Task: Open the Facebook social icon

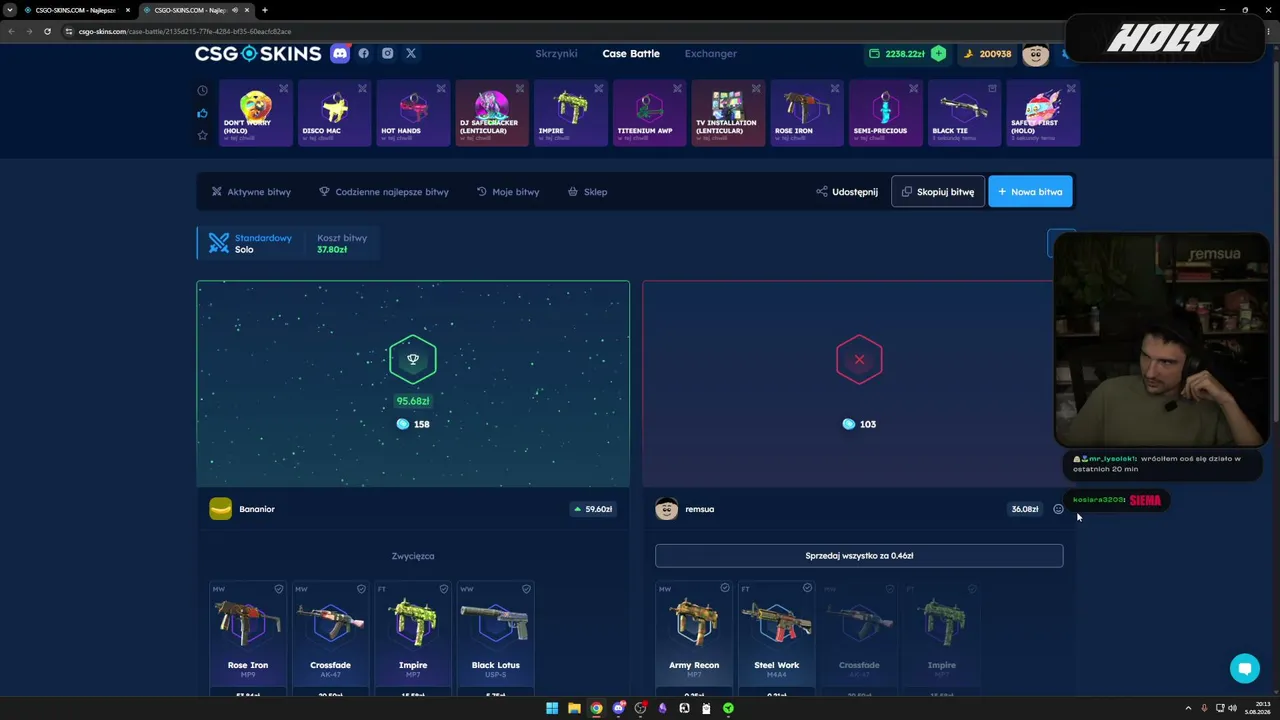Action: (x=364, y=53)
